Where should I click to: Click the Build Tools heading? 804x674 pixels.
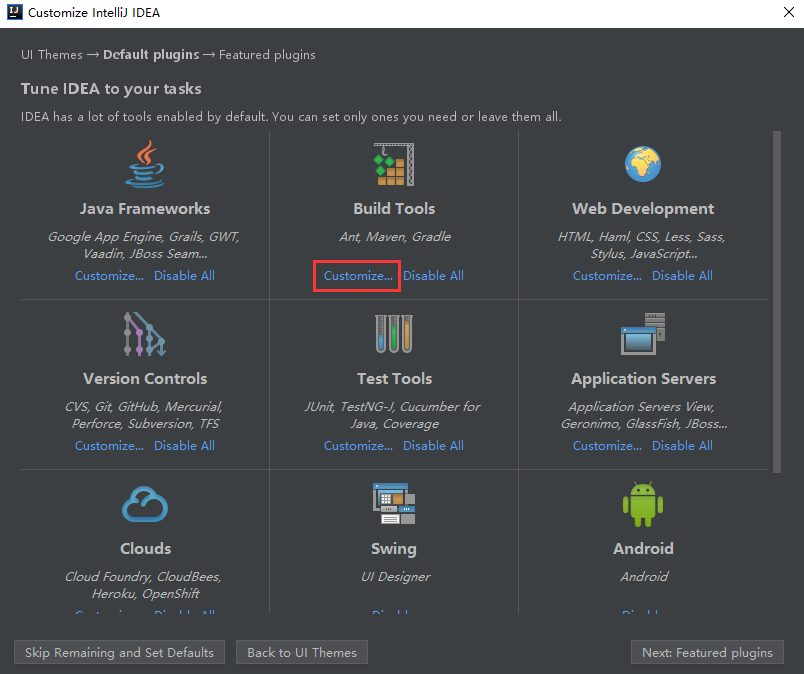(394, 209)
